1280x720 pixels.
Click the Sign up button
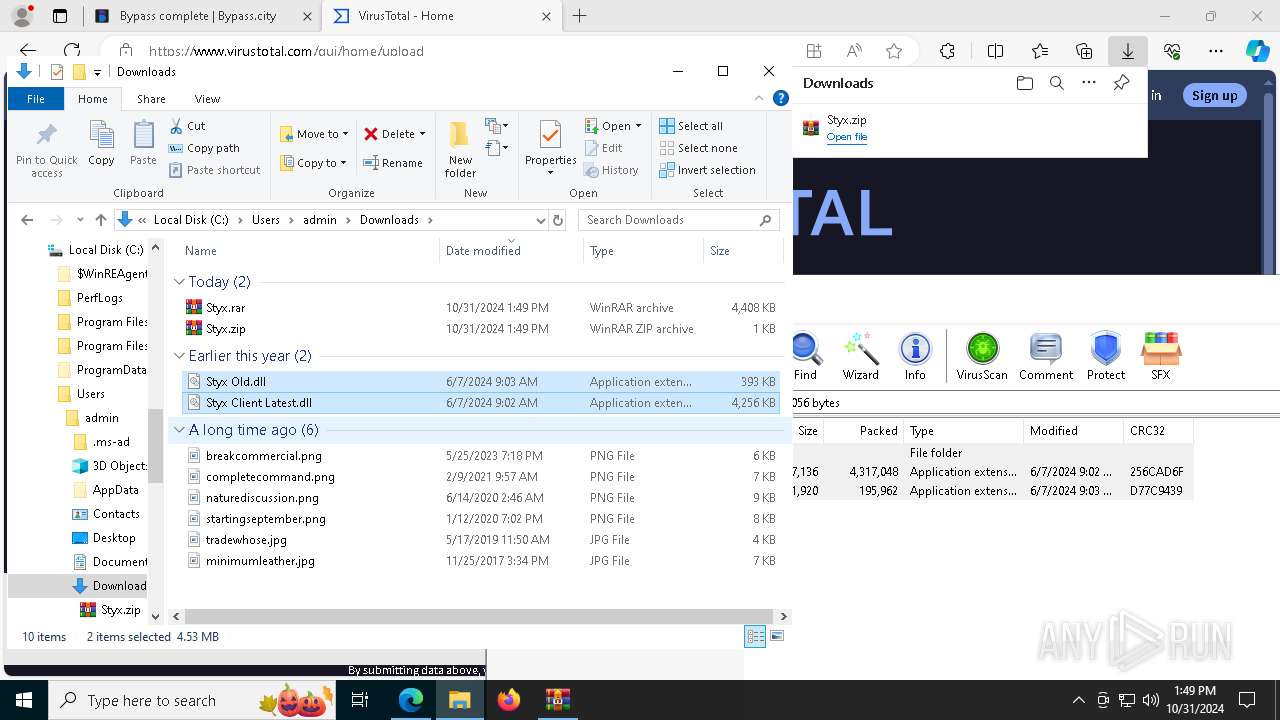pyautogui.click(x=1214, y=95)
